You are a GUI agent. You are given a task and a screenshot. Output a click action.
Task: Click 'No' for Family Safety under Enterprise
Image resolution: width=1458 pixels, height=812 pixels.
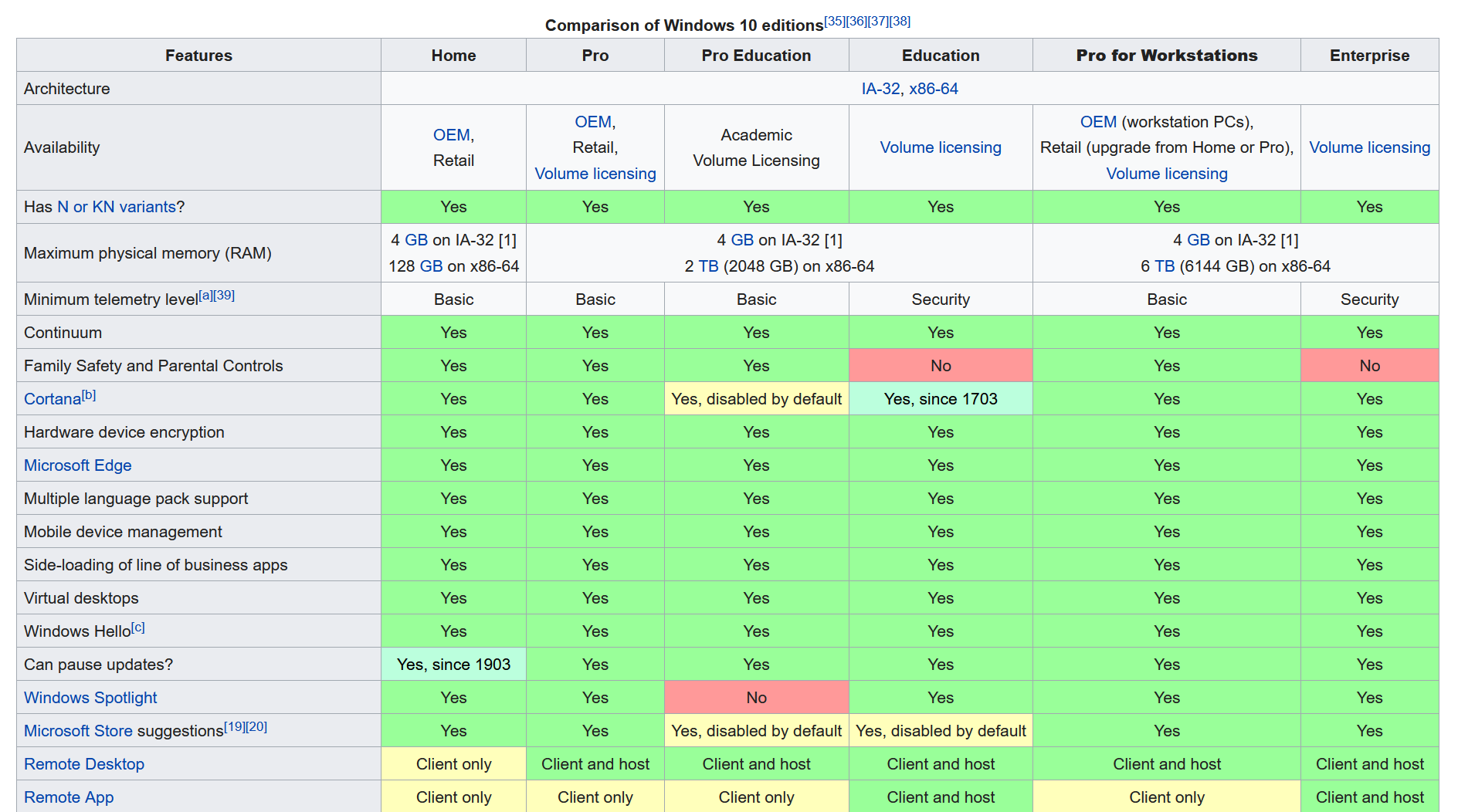point(1370,366)
